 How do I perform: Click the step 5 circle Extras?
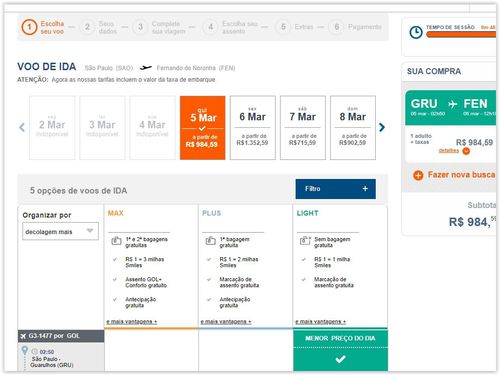coord(283,27)
